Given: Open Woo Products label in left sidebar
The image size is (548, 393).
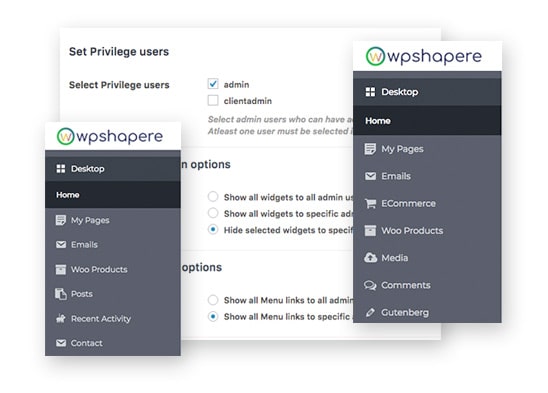Looking at the screenshot, I should [99, 269].
